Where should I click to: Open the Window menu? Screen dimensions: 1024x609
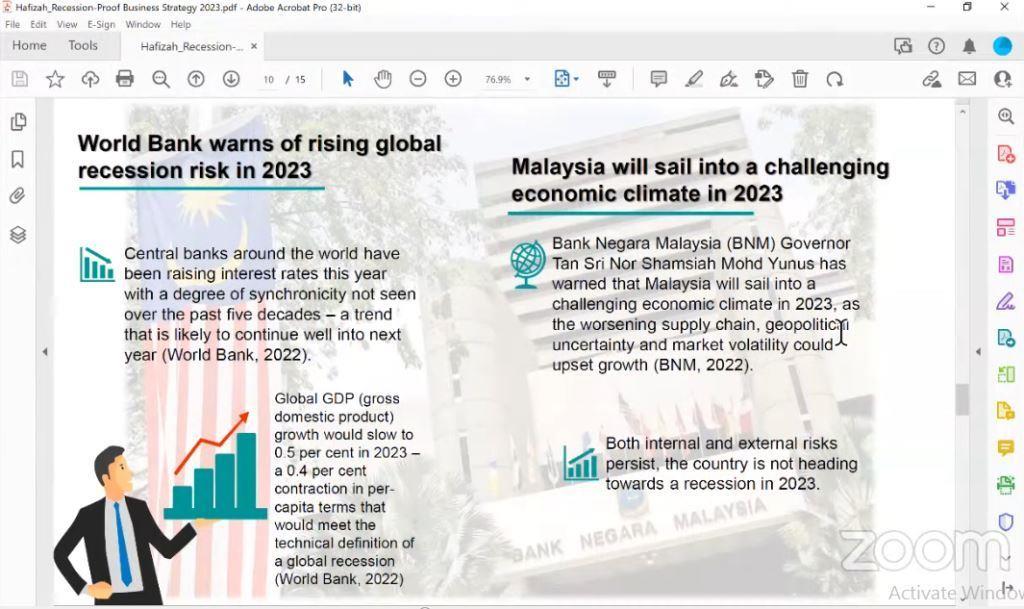(143, 24)
